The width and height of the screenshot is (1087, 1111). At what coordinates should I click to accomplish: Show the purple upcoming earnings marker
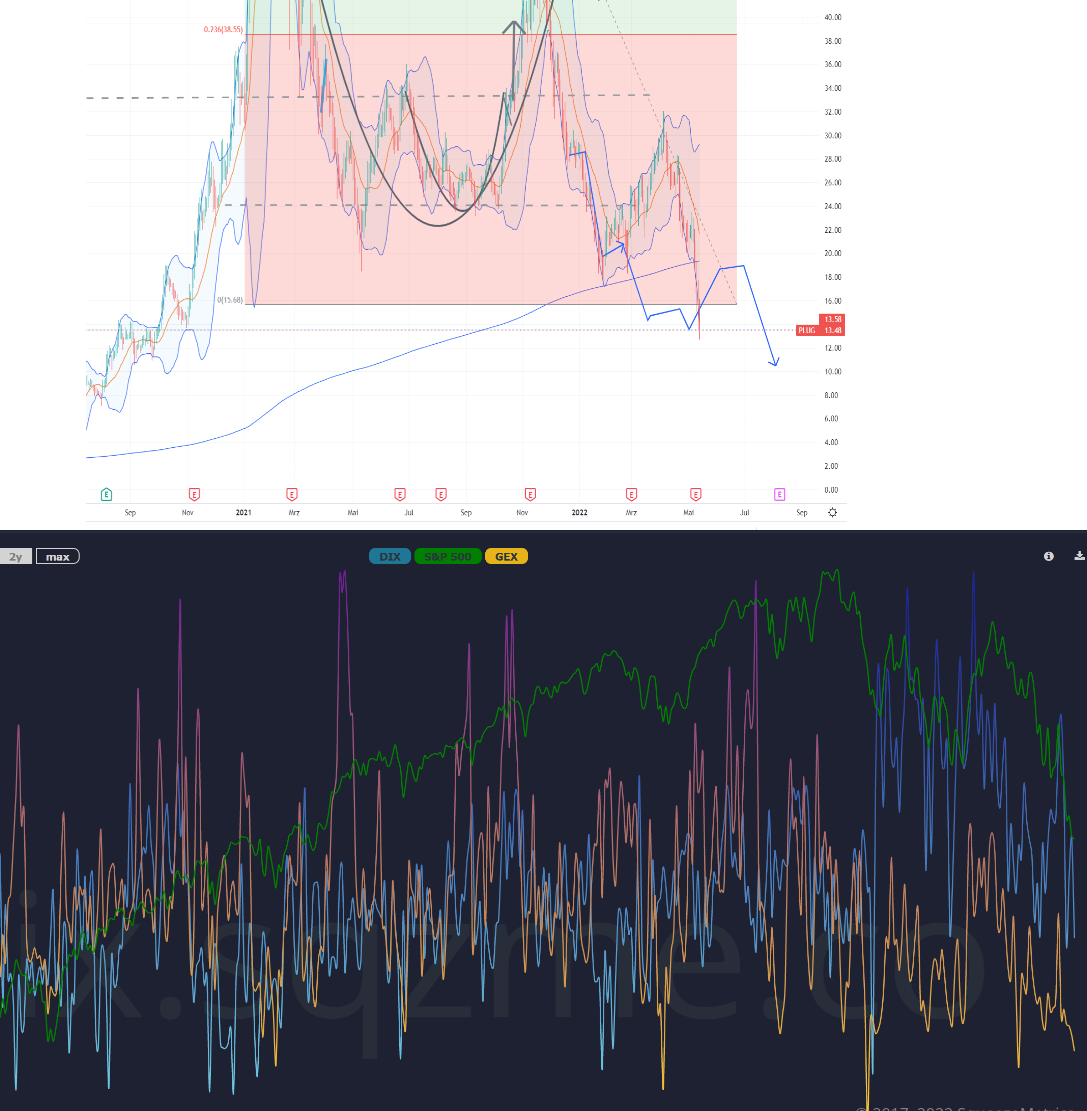point(779,495)
